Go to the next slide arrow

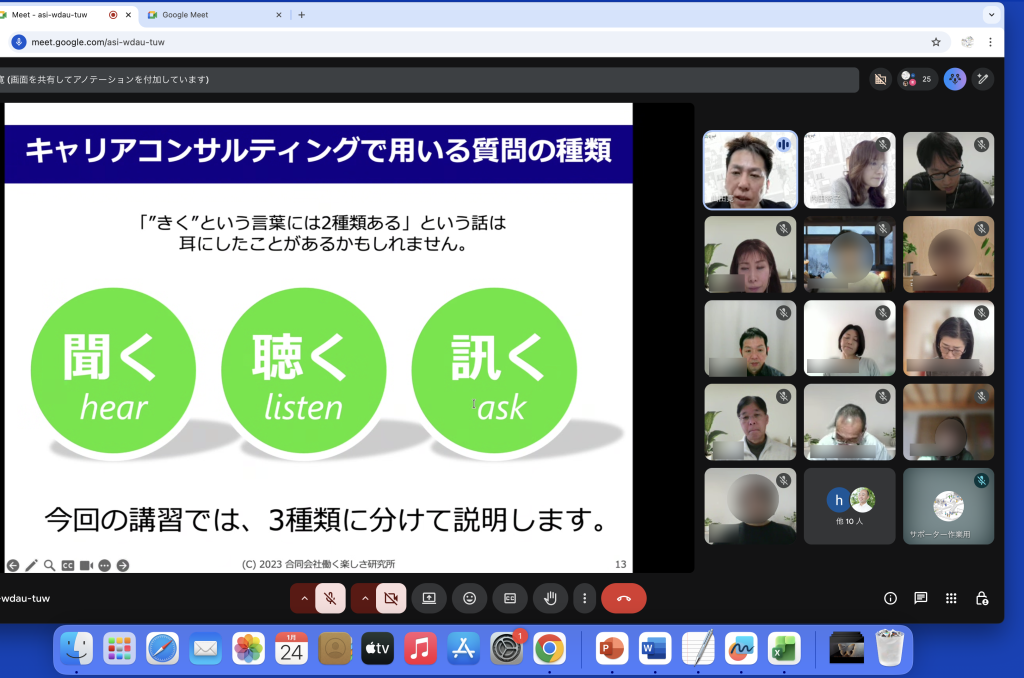point(123,565)
